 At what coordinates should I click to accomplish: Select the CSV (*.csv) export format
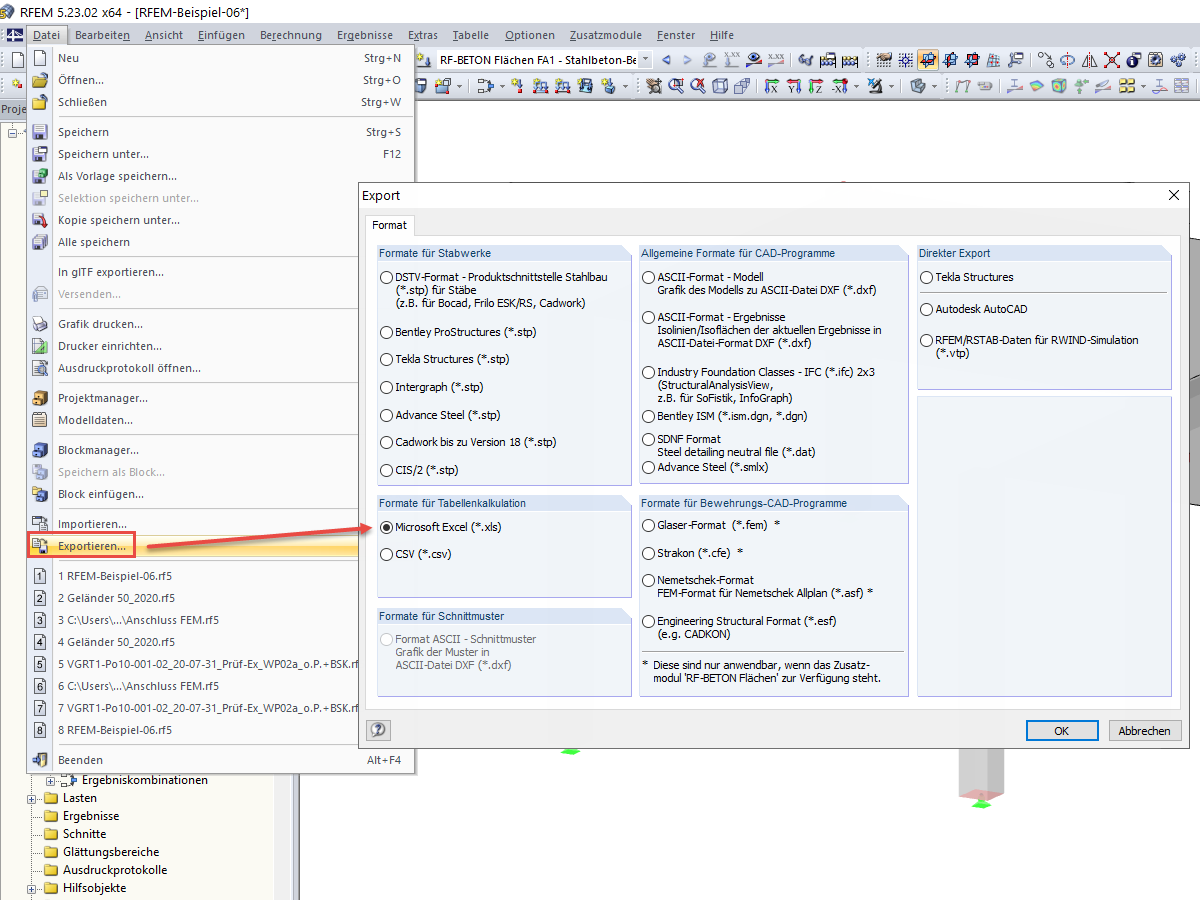386,553
